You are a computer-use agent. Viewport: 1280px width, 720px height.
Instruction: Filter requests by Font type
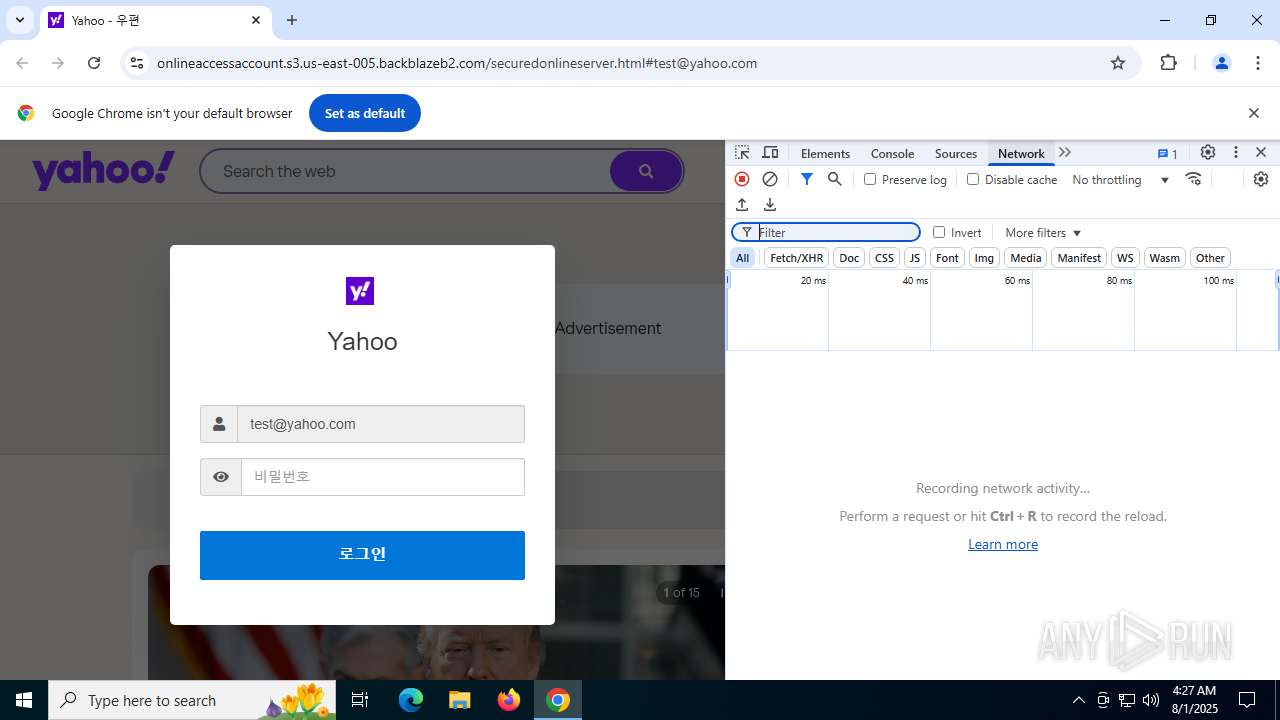947,258
